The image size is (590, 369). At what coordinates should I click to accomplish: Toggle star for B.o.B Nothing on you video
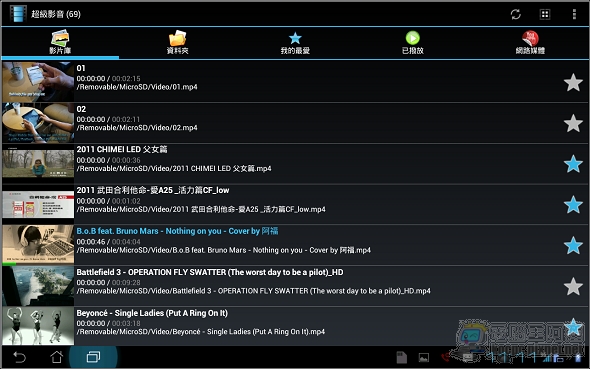pos(573,246)
